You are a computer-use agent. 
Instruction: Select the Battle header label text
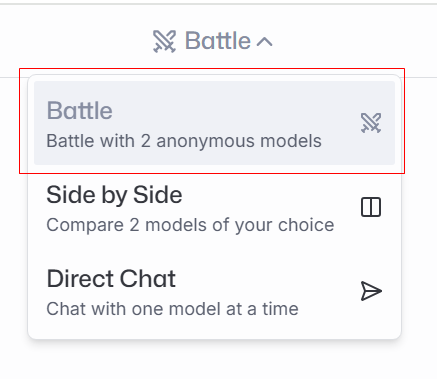[218, 41]
